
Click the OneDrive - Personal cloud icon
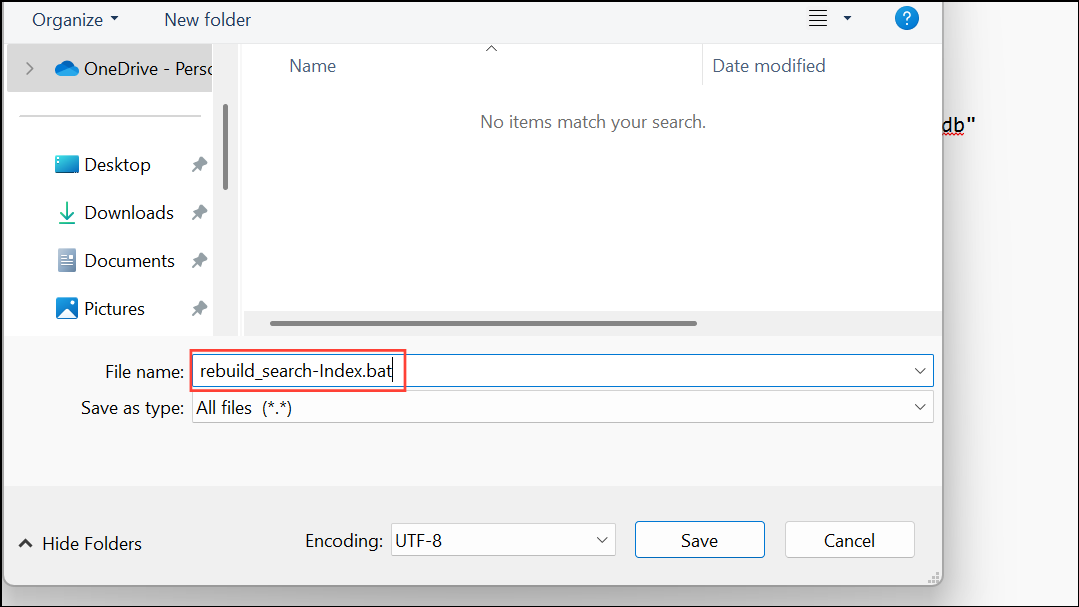click(65, 68)
